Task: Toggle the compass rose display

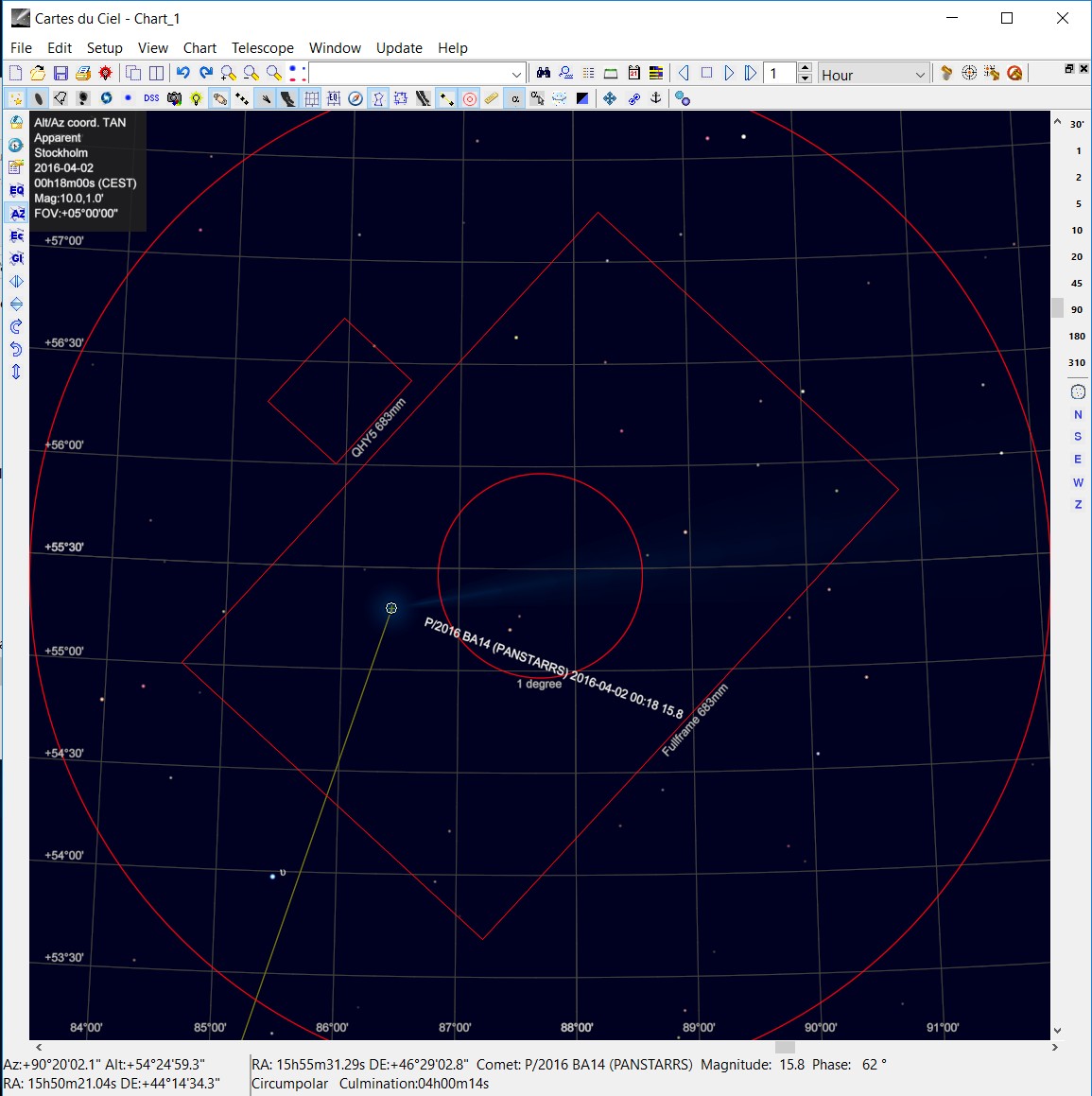Action: click(x=355, y=98)
